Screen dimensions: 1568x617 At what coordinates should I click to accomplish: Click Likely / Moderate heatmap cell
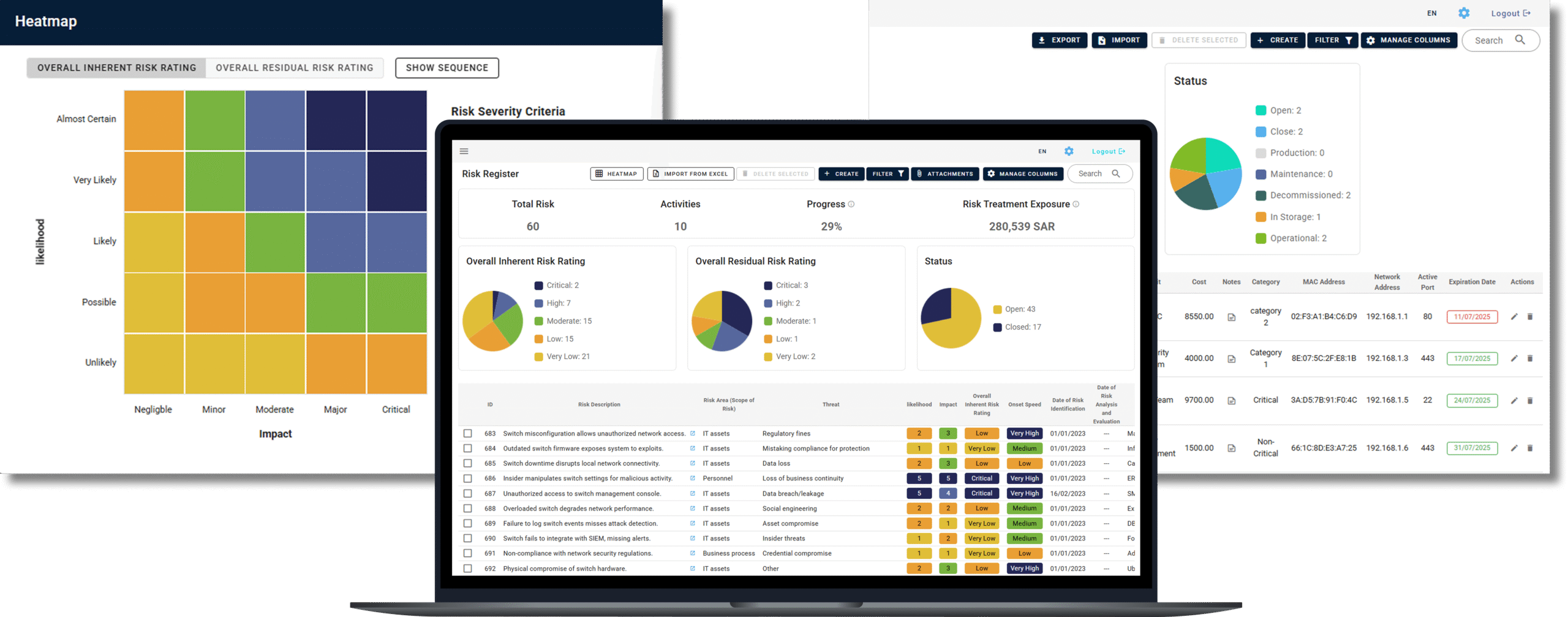pos(275,242)
